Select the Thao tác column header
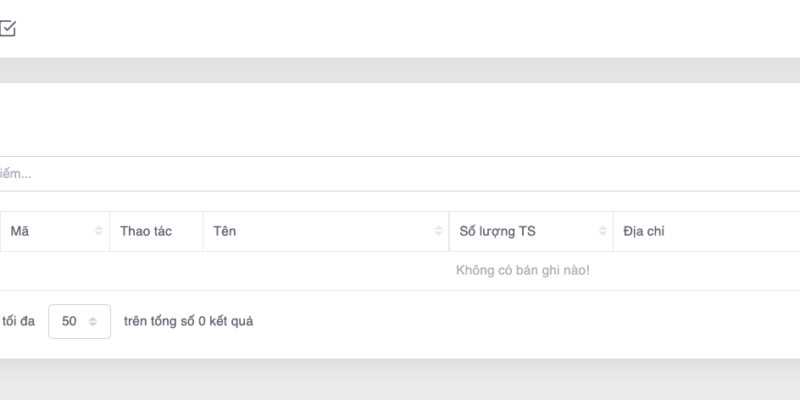This screenshot has height=400, width=800. (x=146, y=231)
